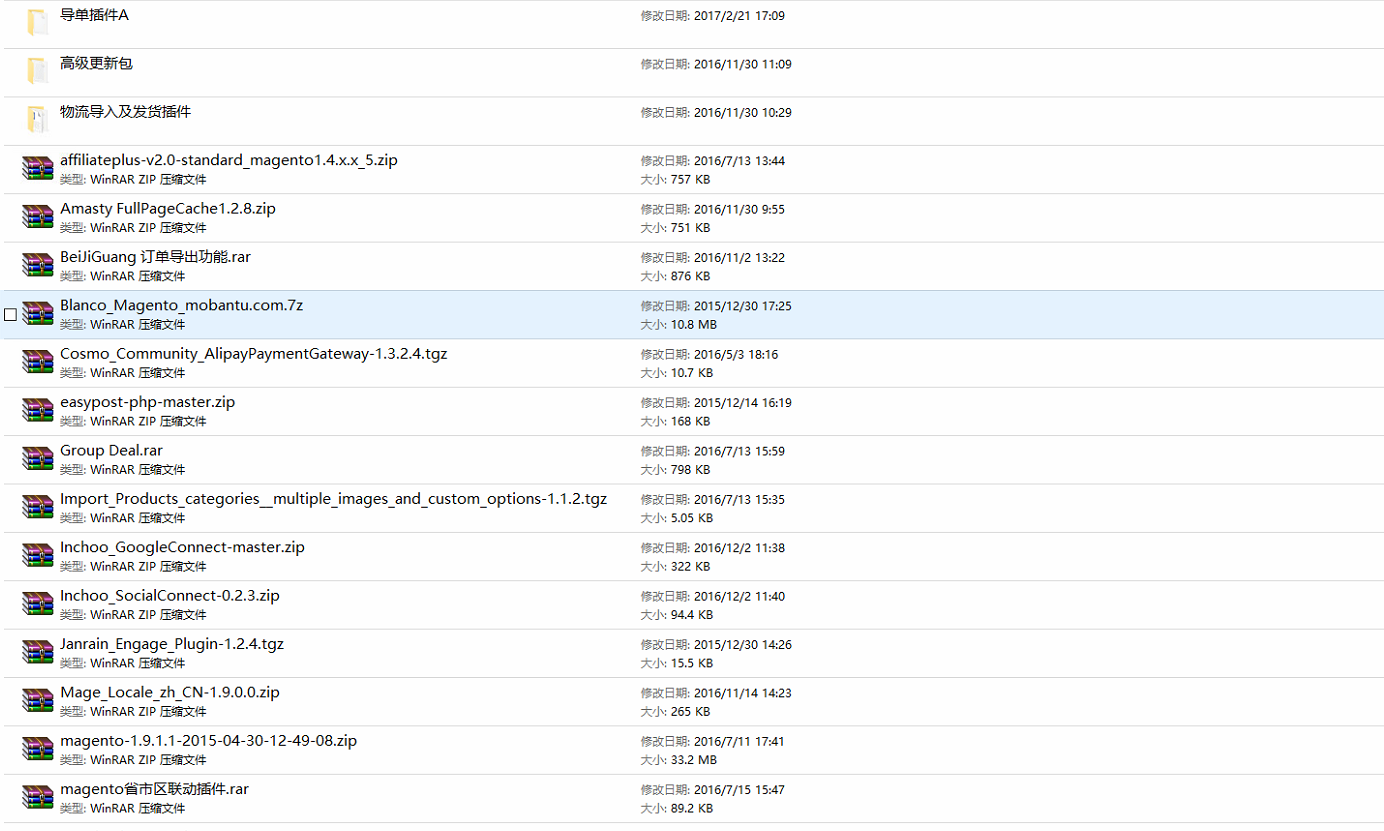Click the archive icon of Inchoo_GoogleConnect-master.zip
This screenshot has height=831, width=1384.
pos(37,555)
